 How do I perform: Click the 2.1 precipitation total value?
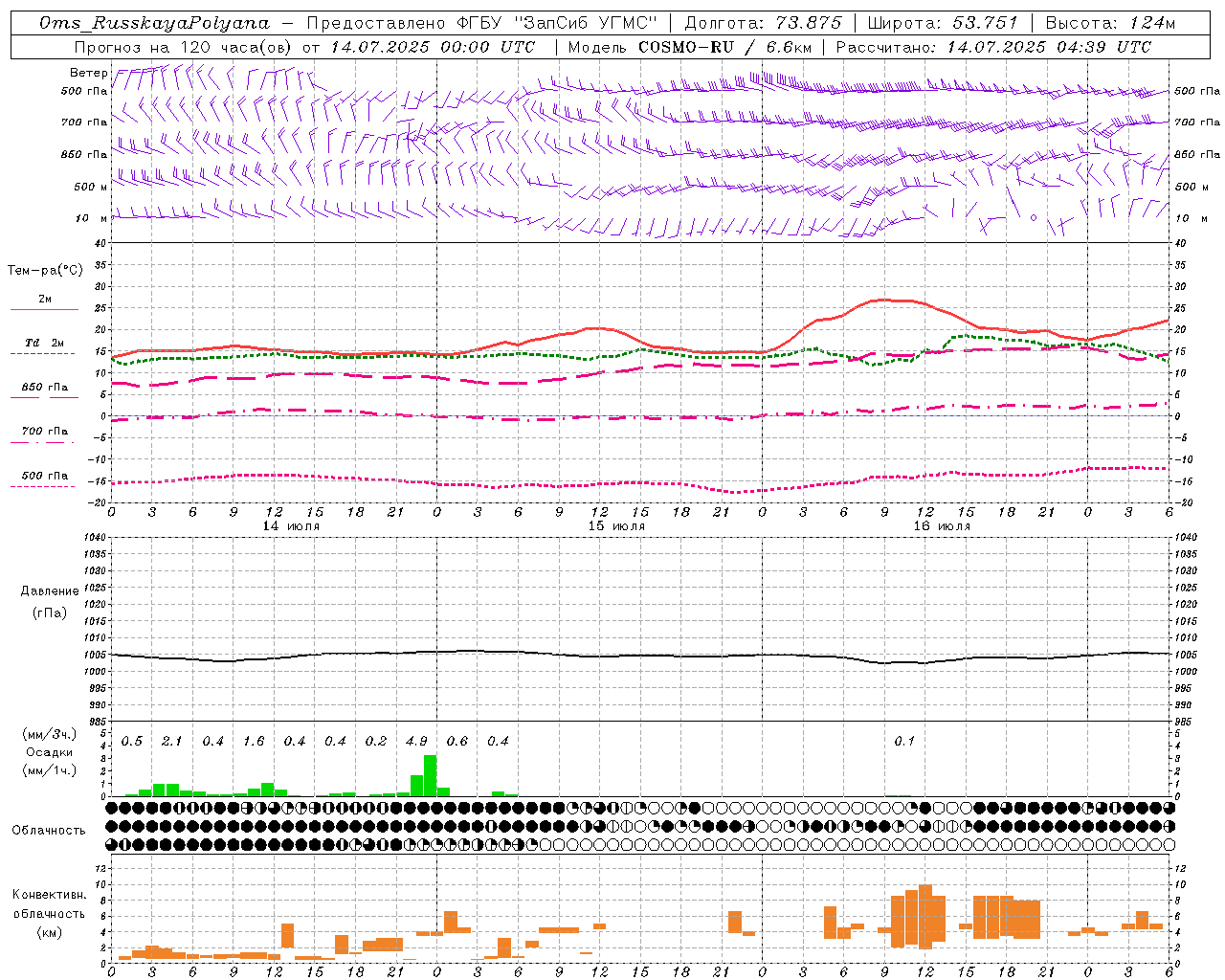[x=171, y=742]
